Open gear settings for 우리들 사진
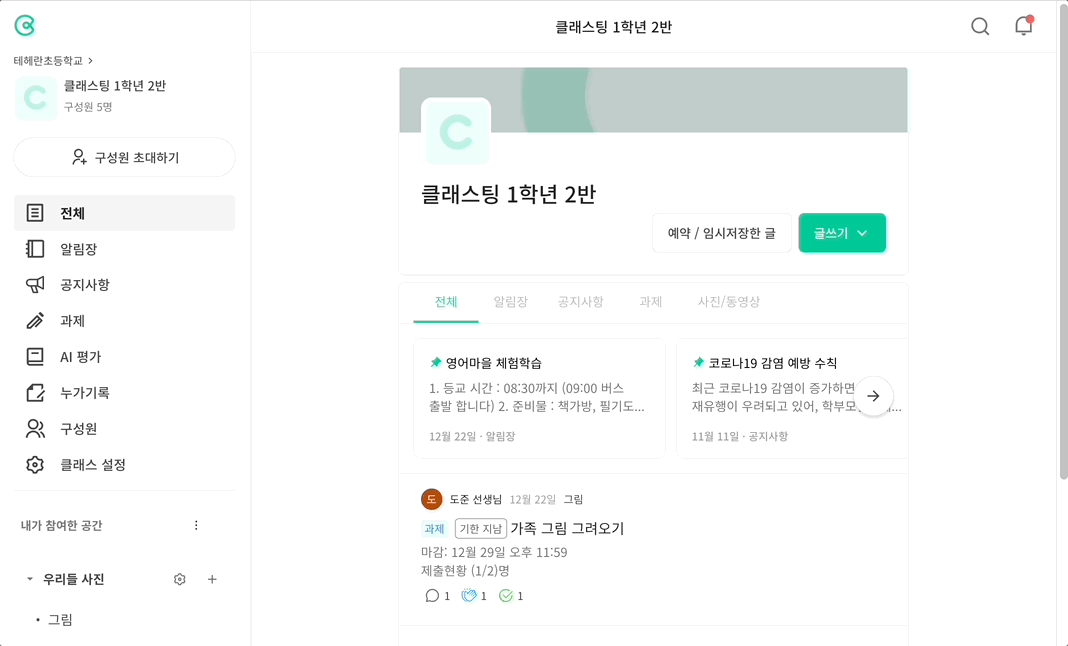The width and height of the screenshot is (1068, 646). pos(180,579)
